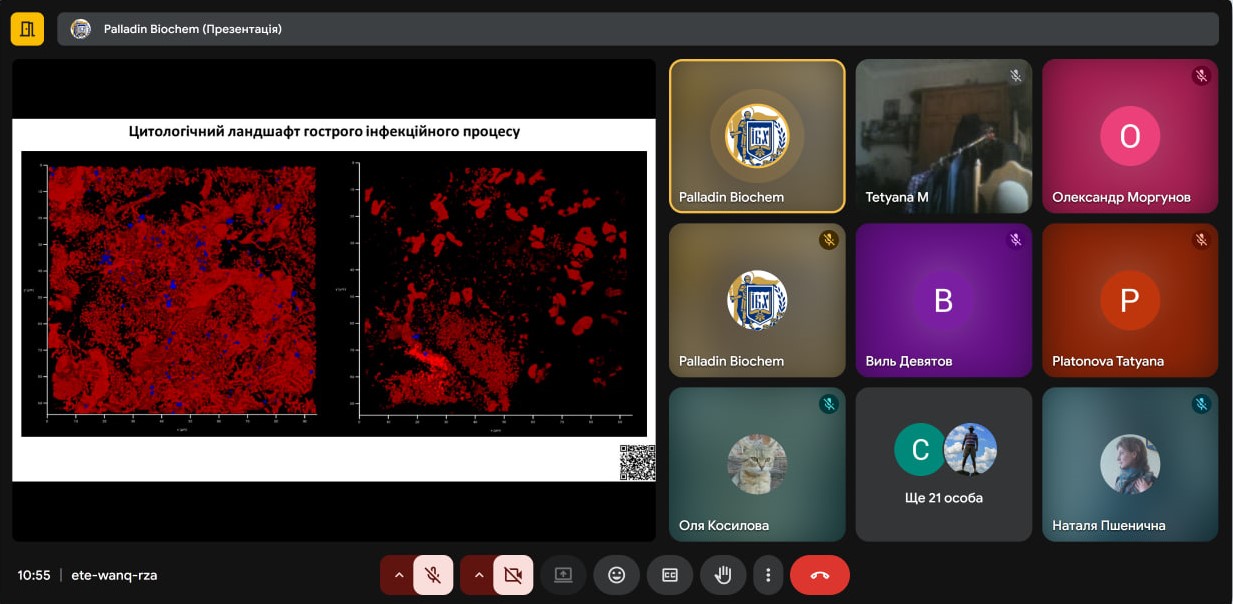Click Оля Косилова muted microphone indicator
The width and height of the screenshot is (1233, 604).
click(828, 404)
